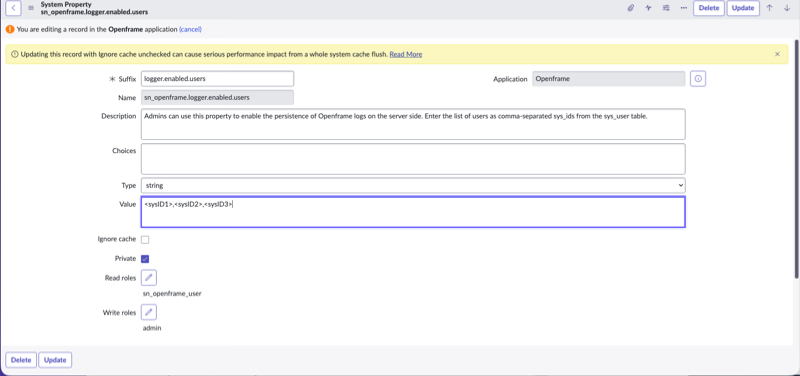This screenshot has width=800, height=376.
Task: Click the paperclip attachments icon
Action: point(631,8)
